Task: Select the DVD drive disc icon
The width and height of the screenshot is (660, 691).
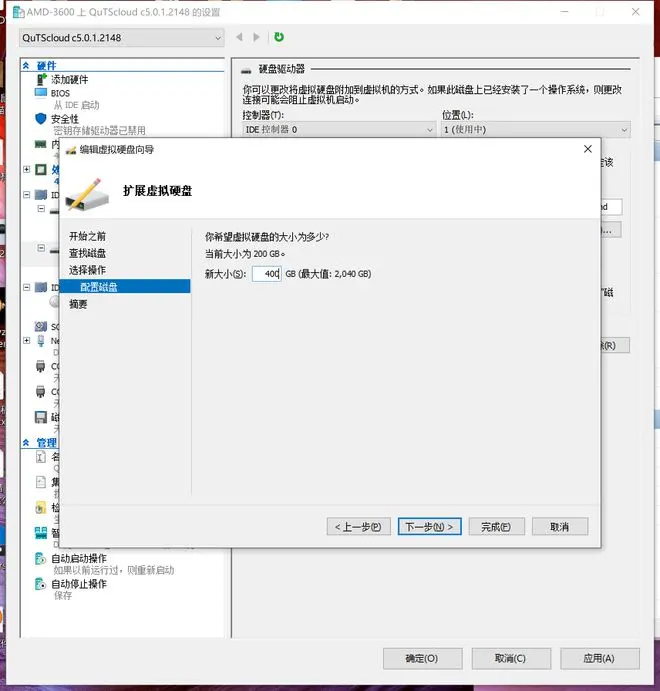Action: click(x=54, y=301)
